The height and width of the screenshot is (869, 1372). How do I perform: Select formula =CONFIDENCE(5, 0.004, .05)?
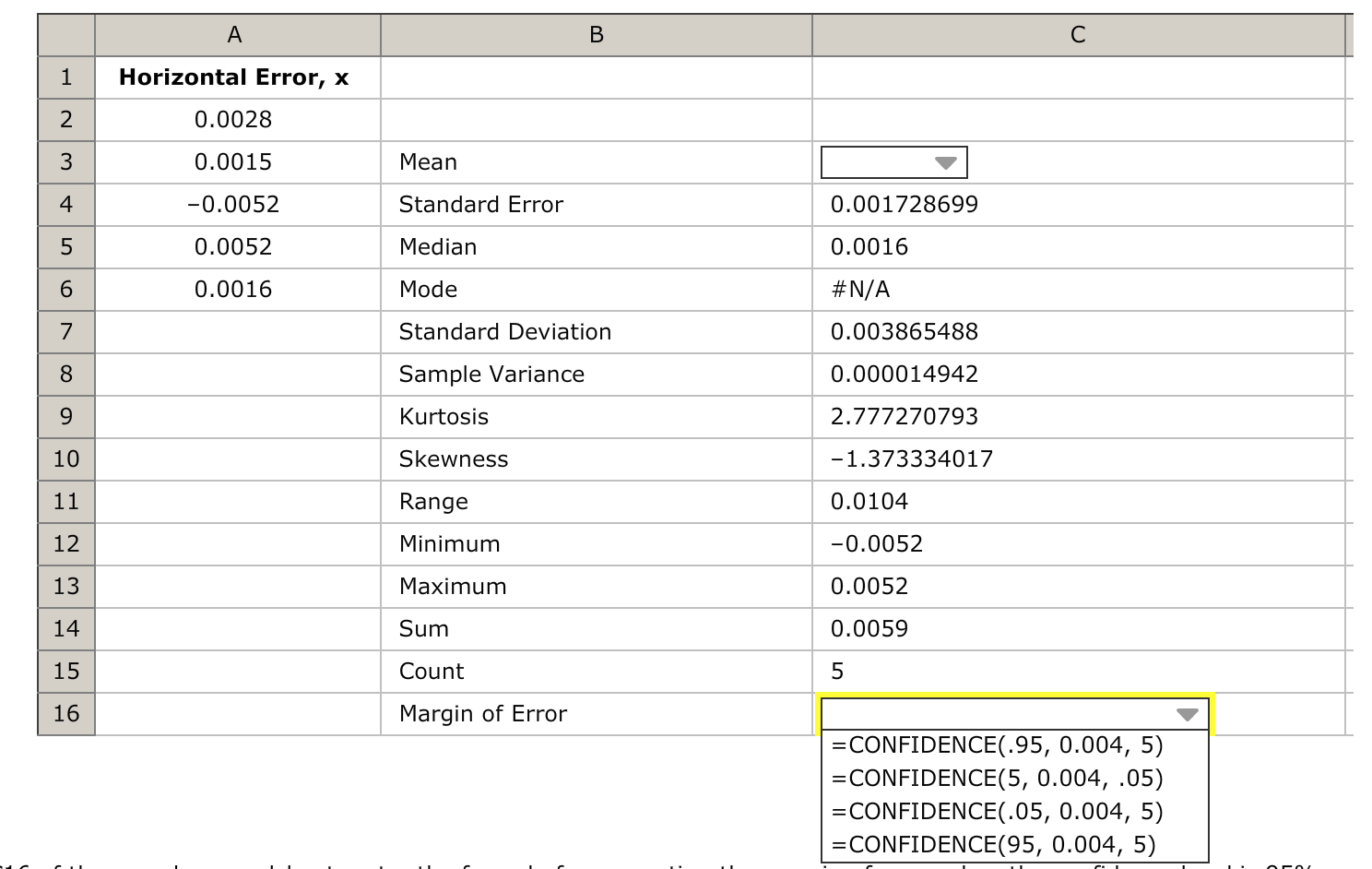click(996, 778)
